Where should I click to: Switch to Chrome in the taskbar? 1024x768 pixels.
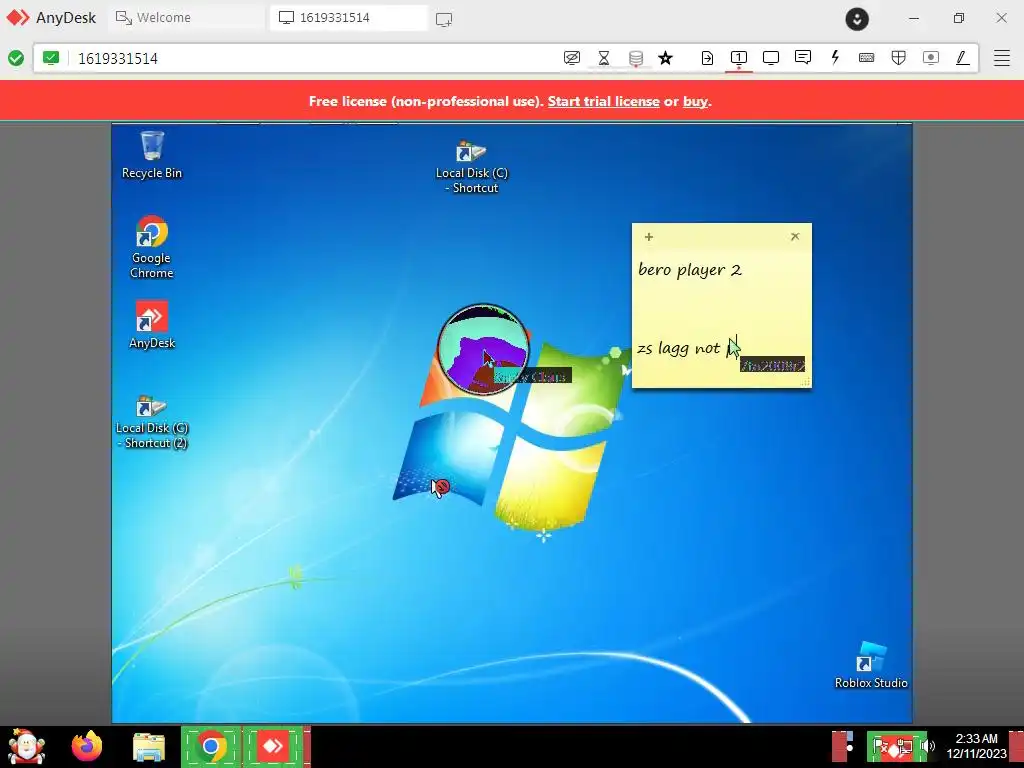(210, 746)
